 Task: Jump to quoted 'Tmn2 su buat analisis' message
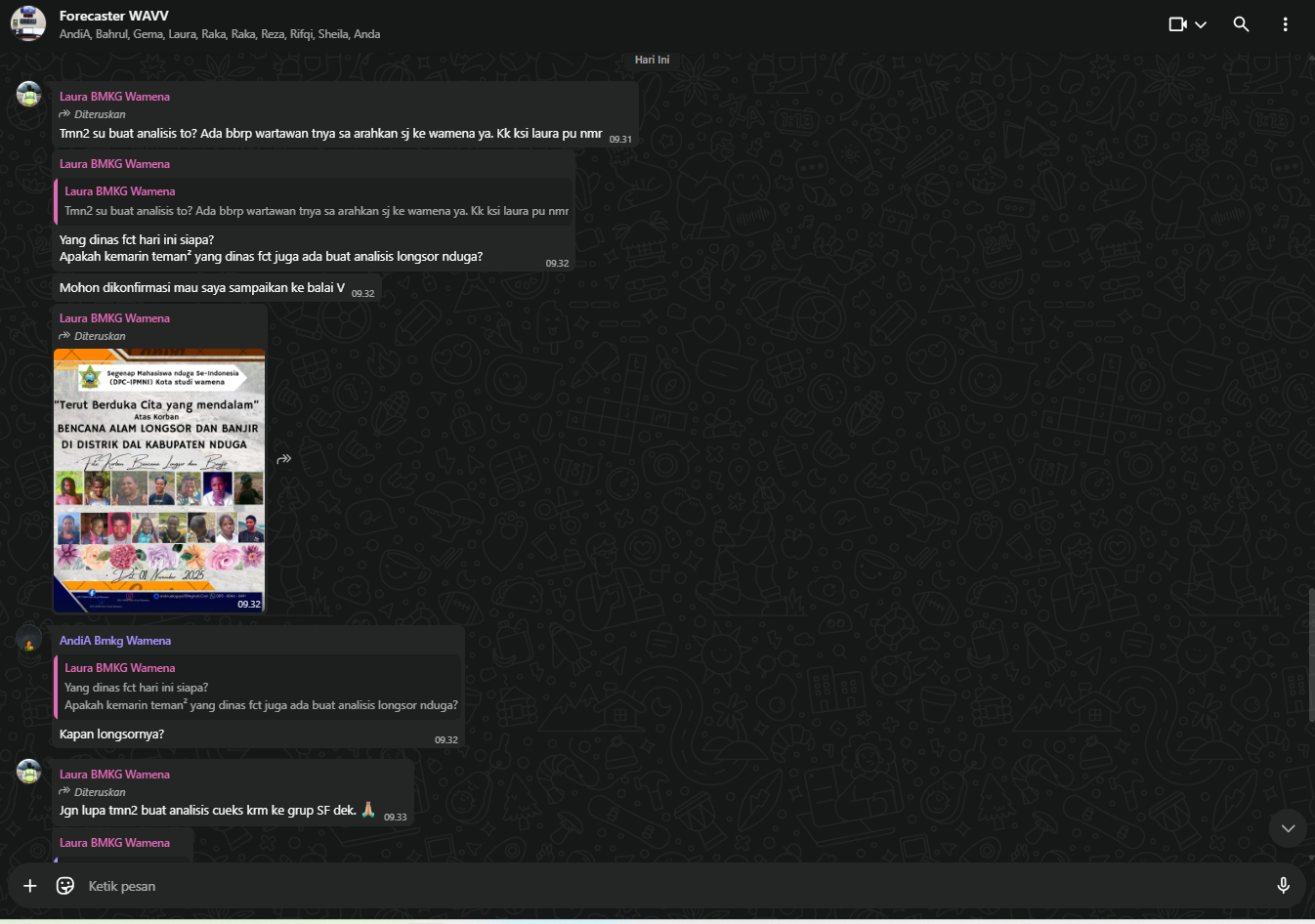tap(315, 202)
